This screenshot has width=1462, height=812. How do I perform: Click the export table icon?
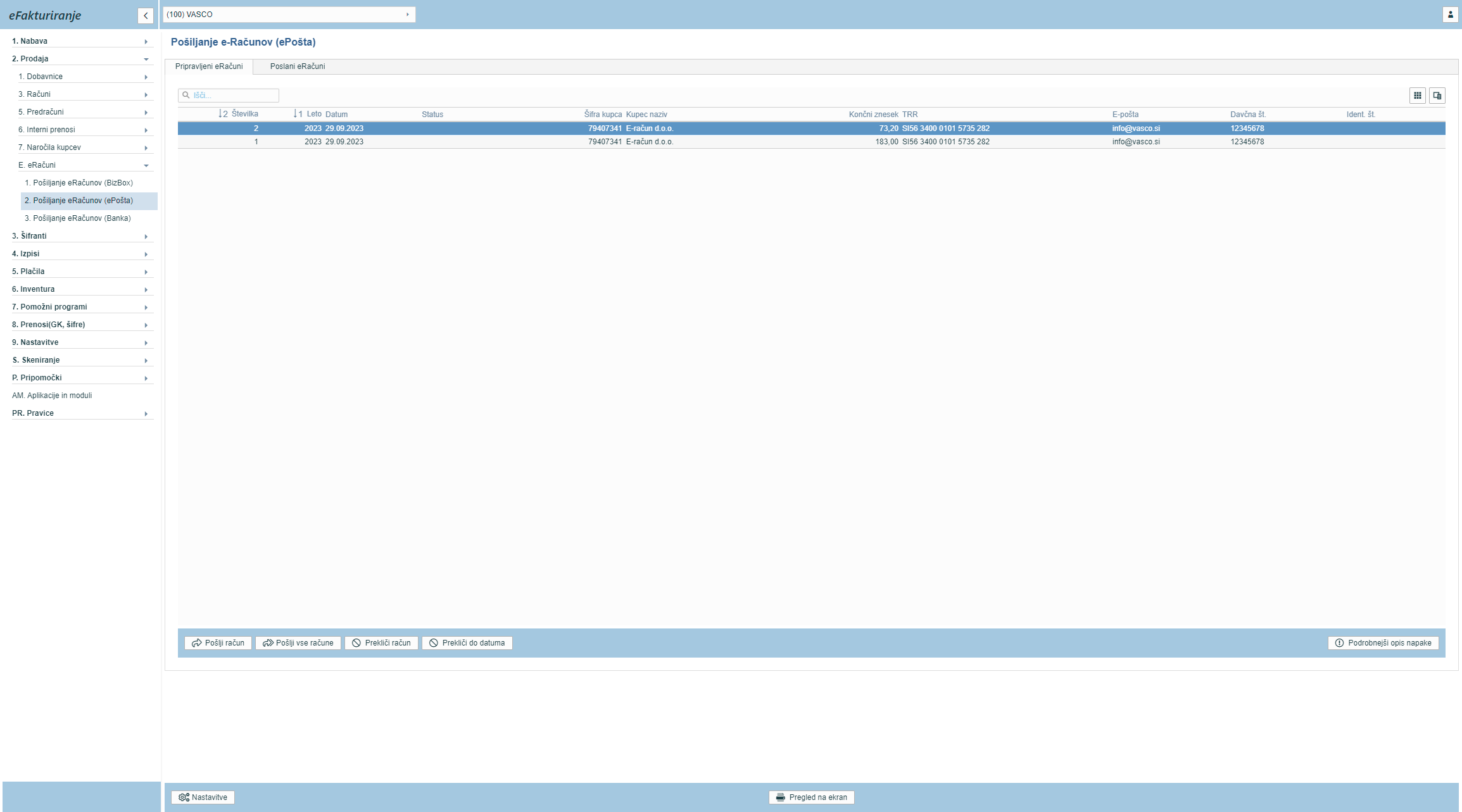point(1437,96)
